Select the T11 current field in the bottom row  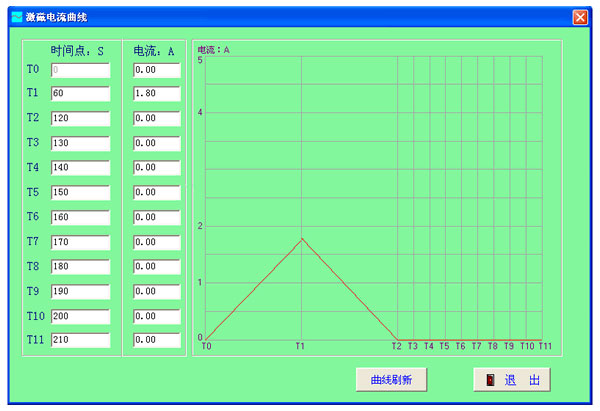pyautogui.click(x=156, y=340)
